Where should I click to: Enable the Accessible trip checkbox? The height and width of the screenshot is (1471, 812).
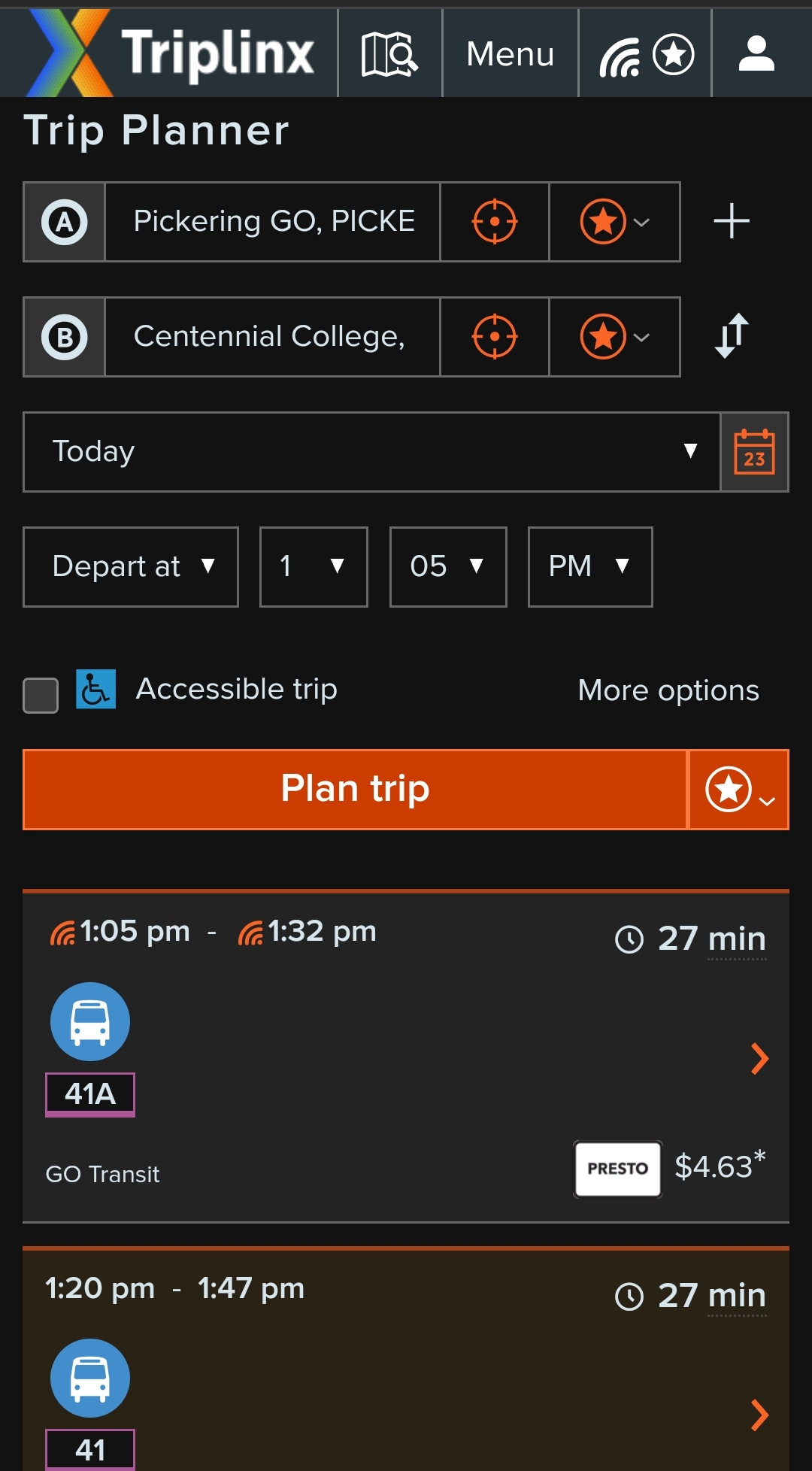(x=41, y=695)
